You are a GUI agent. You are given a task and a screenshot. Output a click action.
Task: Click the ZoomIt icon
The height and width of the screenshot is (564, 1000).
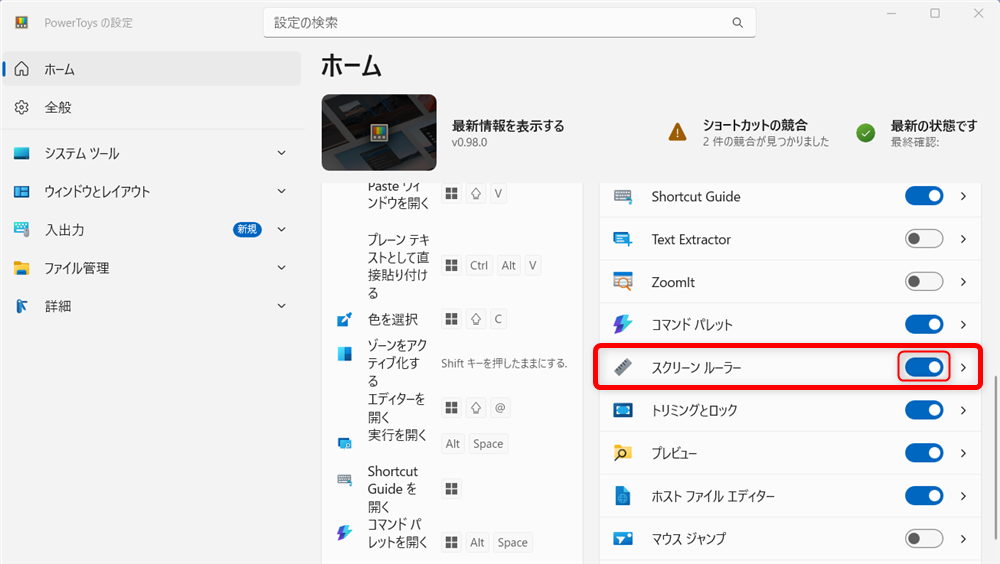point(622,281)
